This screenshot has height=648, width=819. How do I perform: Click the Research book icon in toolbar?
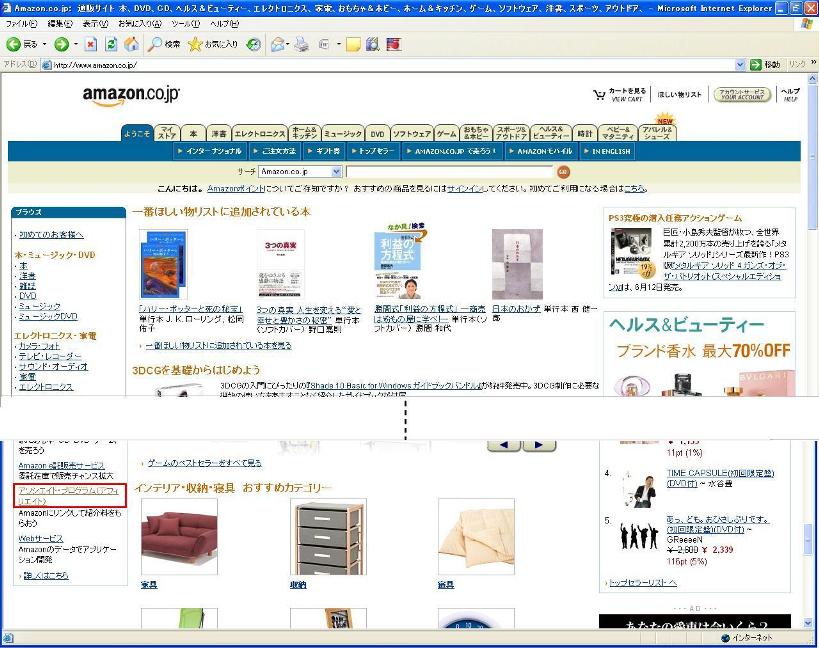(x=372, y=44)
